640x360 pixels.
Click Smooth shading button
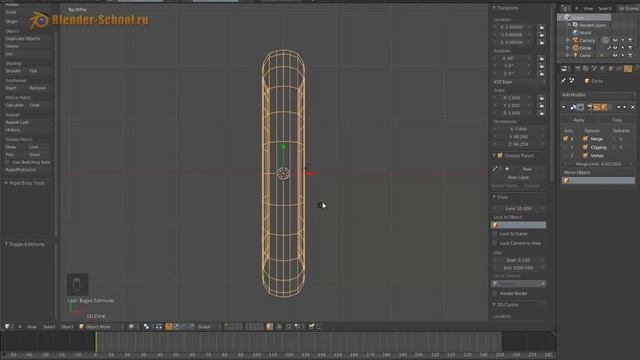(15, 71)
